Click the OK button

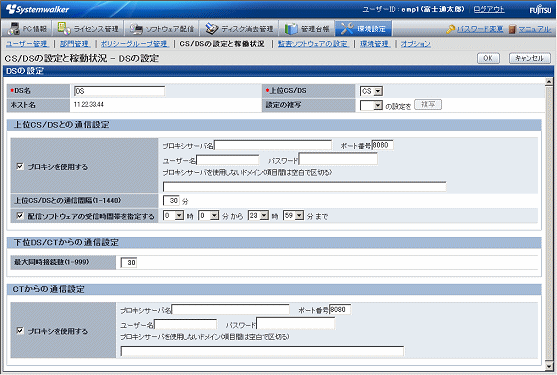(x=488, y=58)
